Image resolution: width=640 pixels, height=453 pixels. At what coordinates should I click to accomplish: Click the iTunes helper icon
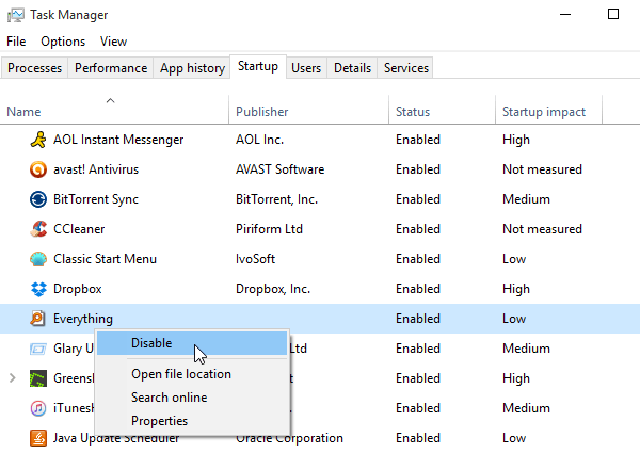tap(38, 408)
